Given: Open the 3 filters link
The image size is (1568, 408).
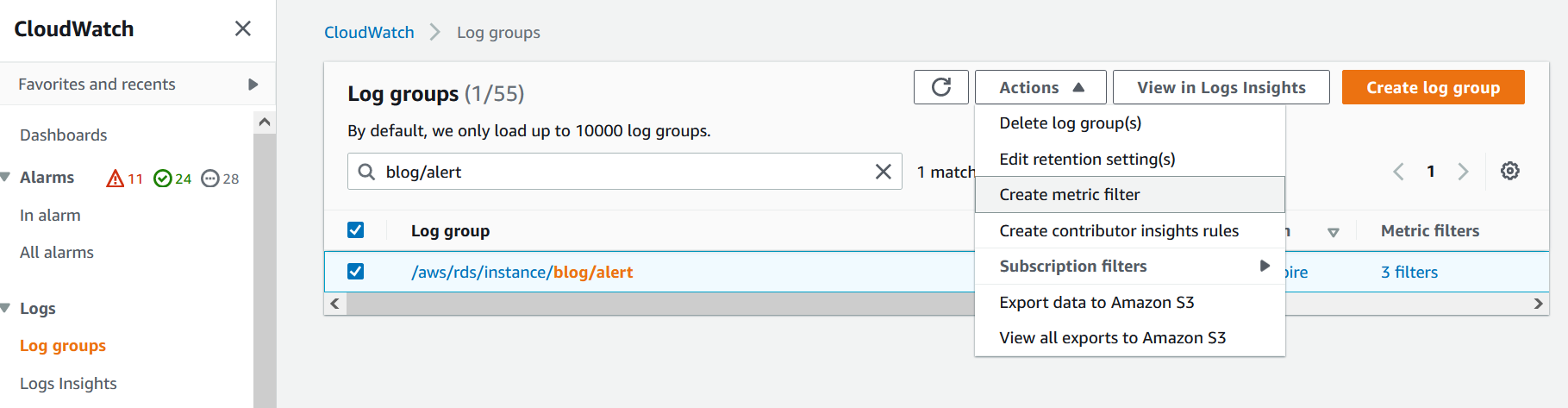Looking at the screenshot, I should click(x=1409, y=273).
